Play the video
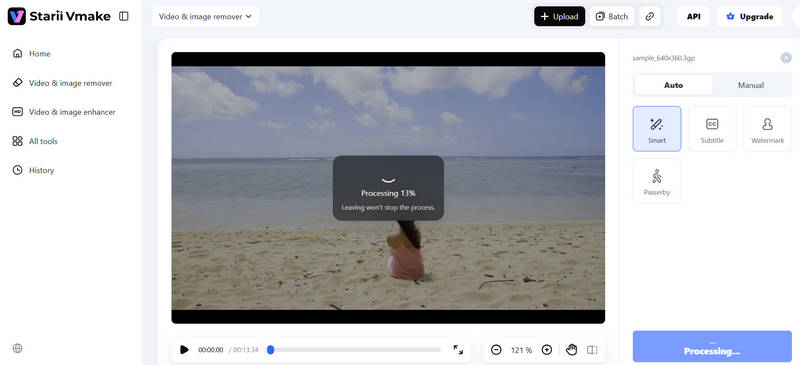Screen dimensions: 800x365 point(184,350)
